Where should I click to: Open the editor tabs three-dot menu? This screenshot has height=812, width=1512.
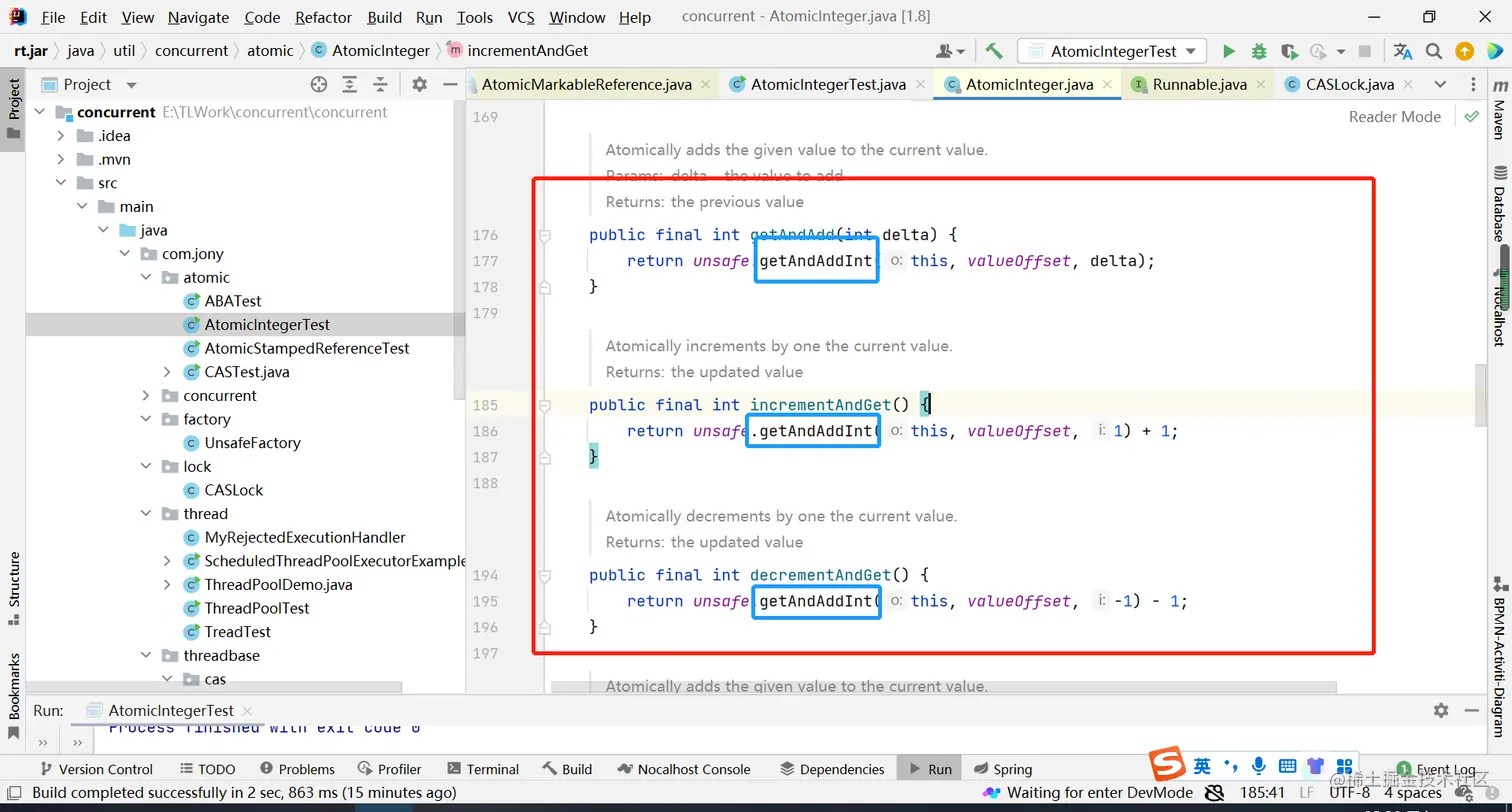click(1474, 84)
